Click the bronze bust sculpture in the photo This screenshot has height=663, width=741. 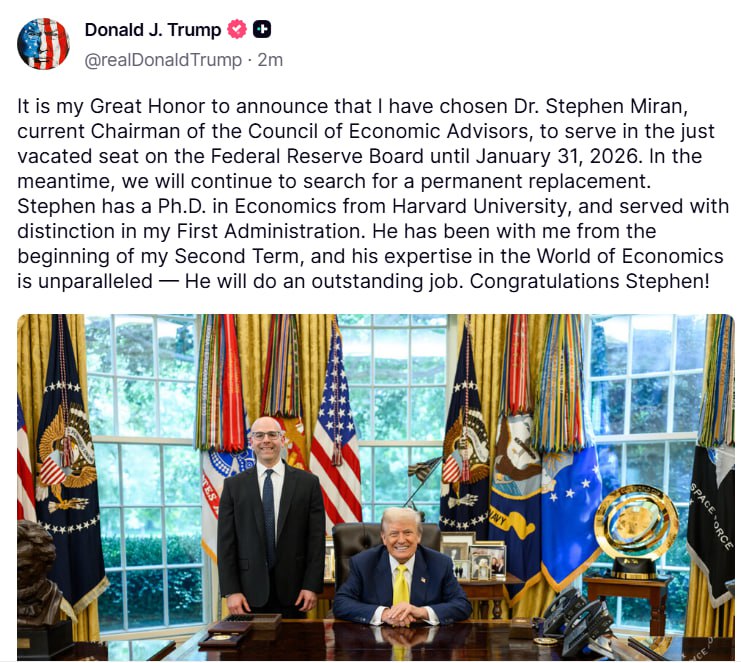(38, 575)
